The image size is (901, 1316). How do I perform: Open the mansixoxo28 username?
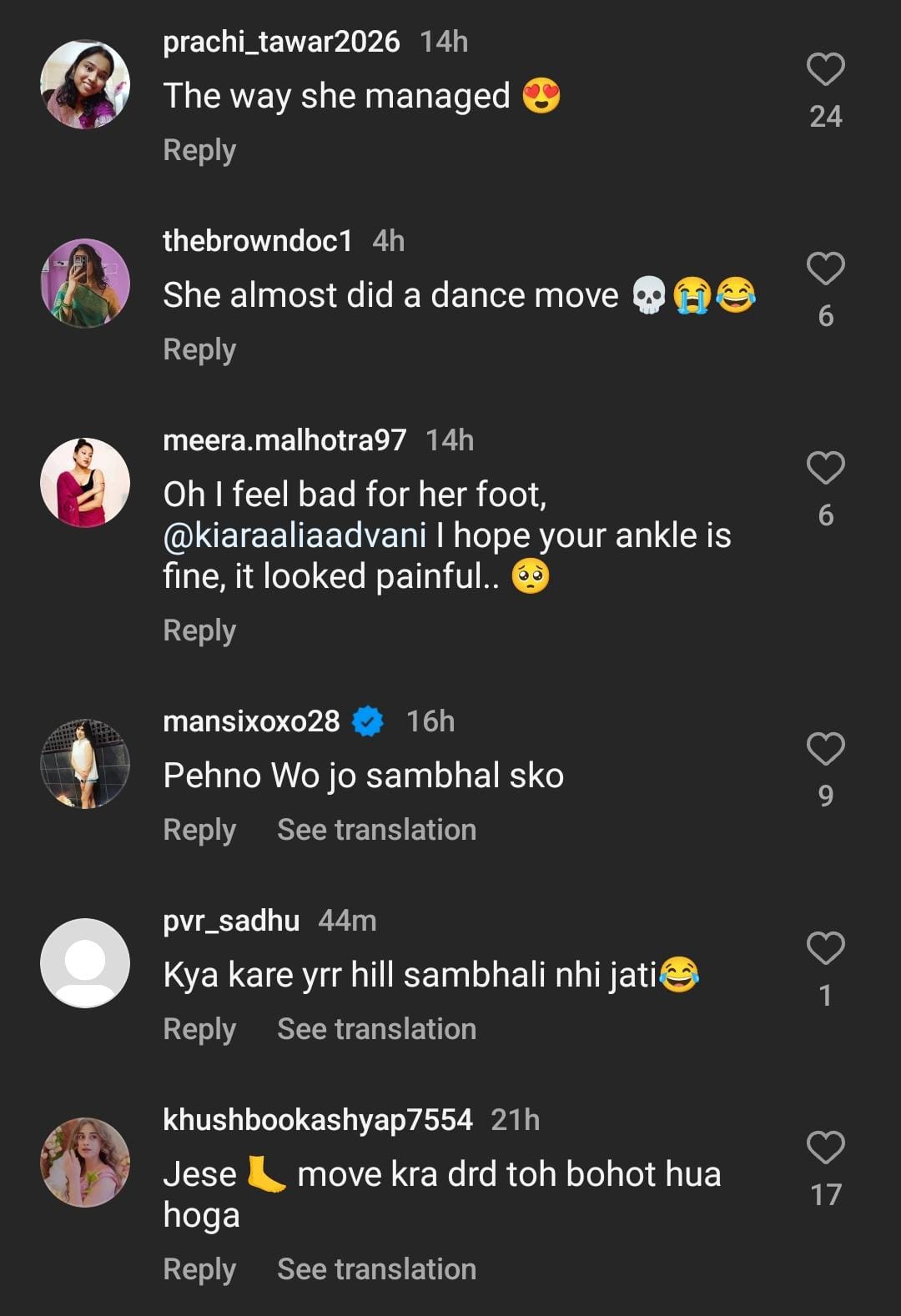click(251, 721)
